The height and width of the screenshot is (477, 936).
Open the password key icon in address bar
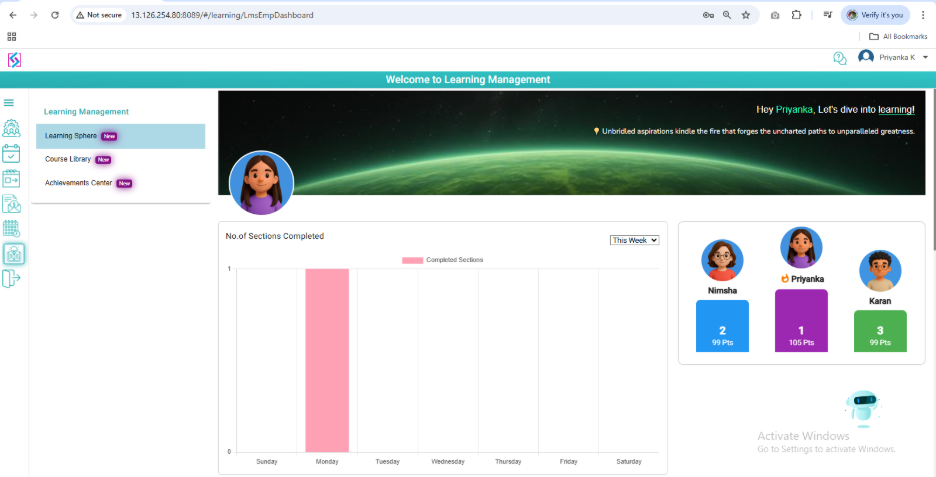[708, 15]
